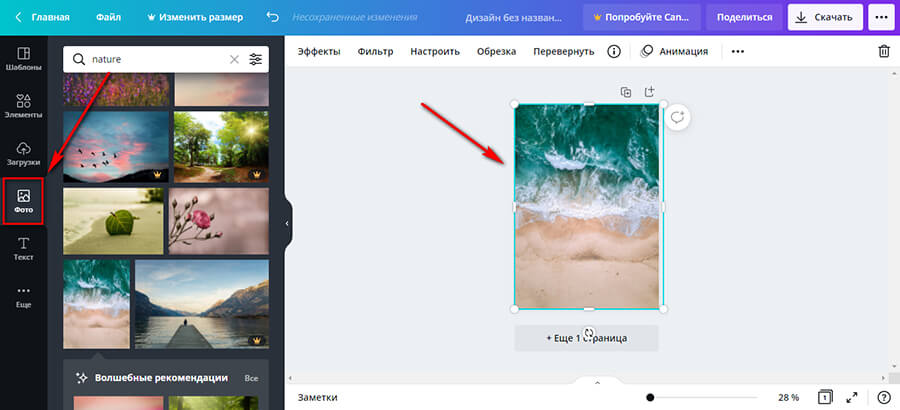The image size is (900, 410).
Task: Select the green leaf on sand photo
Action: (x=113, y=221)
